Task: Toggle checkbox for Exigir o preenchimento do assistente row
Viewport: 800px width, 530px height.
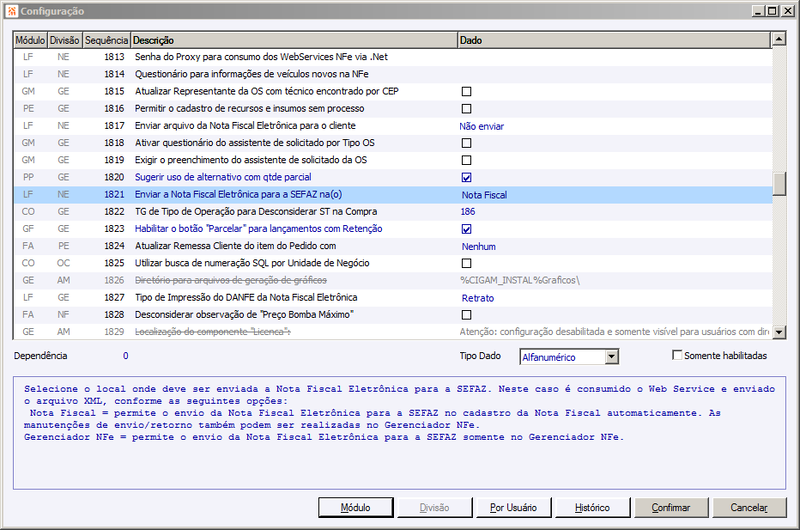Action: tap(466, 160)
